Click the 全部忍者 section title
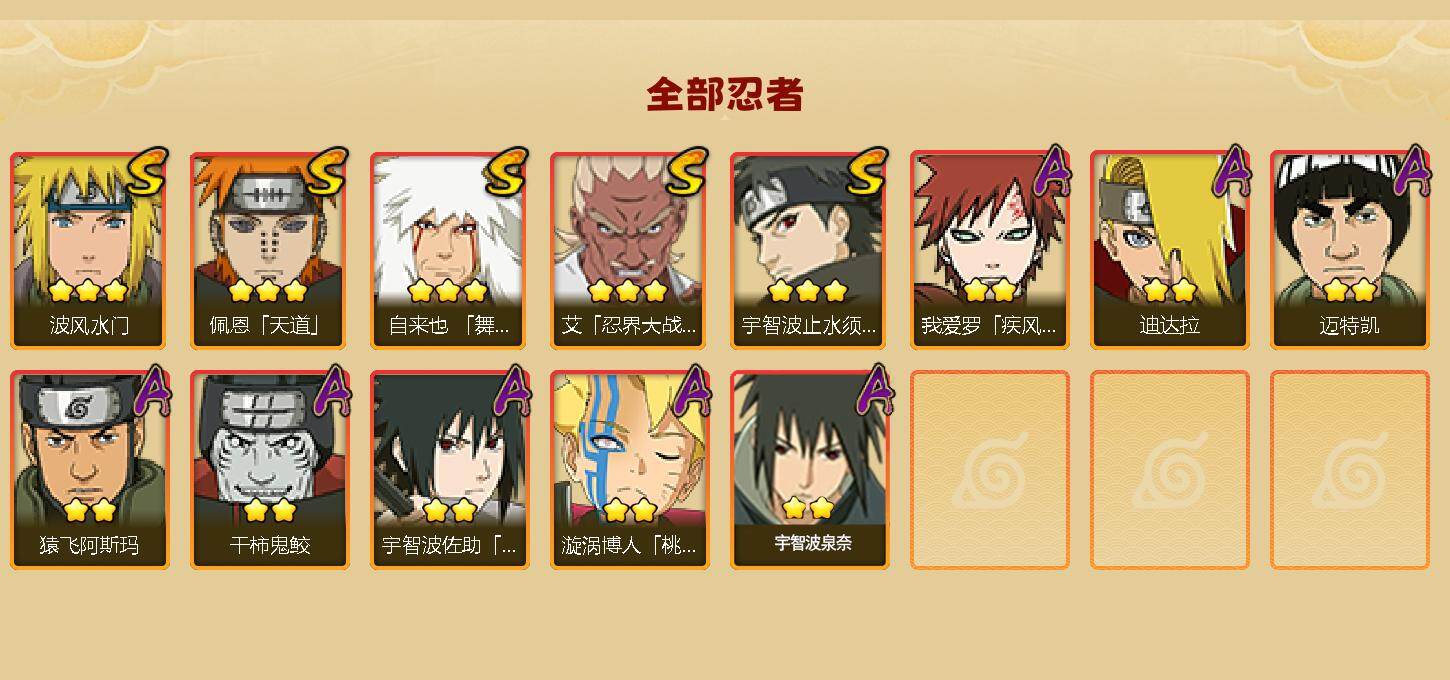1450x680 pixels. tap(725, 95)
